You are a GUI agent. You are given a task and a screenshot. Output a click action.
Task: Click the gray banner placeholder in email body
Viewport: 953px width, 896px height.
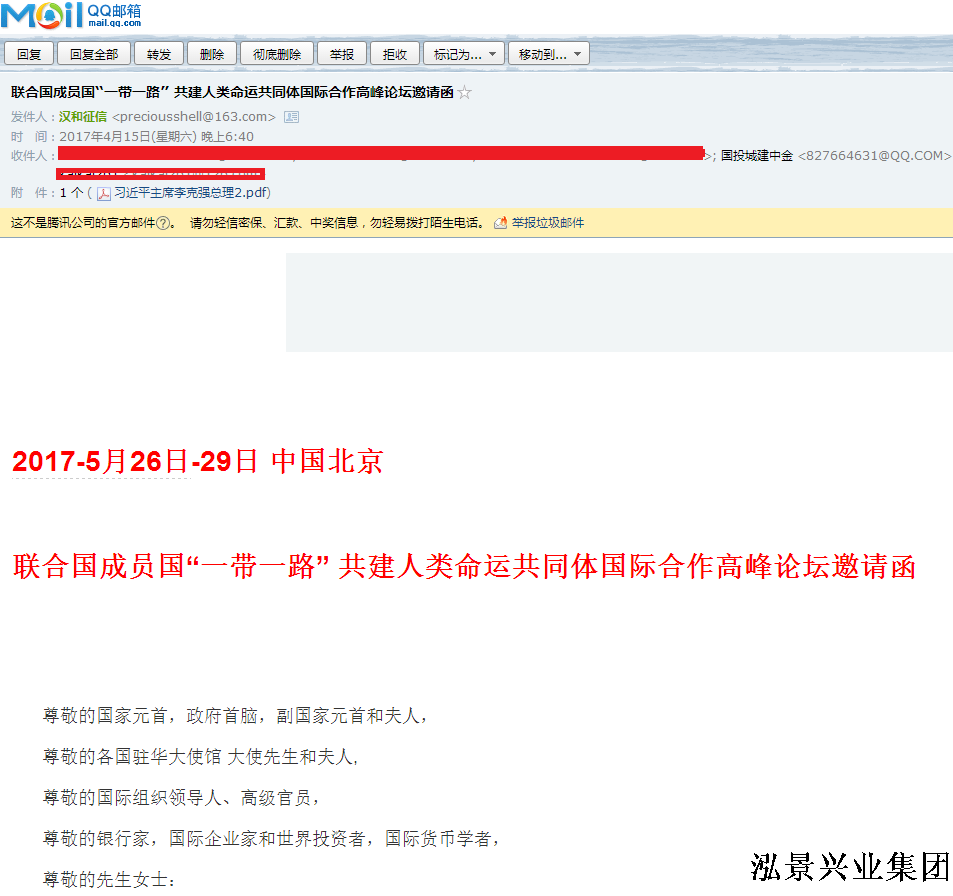[619, 302]
